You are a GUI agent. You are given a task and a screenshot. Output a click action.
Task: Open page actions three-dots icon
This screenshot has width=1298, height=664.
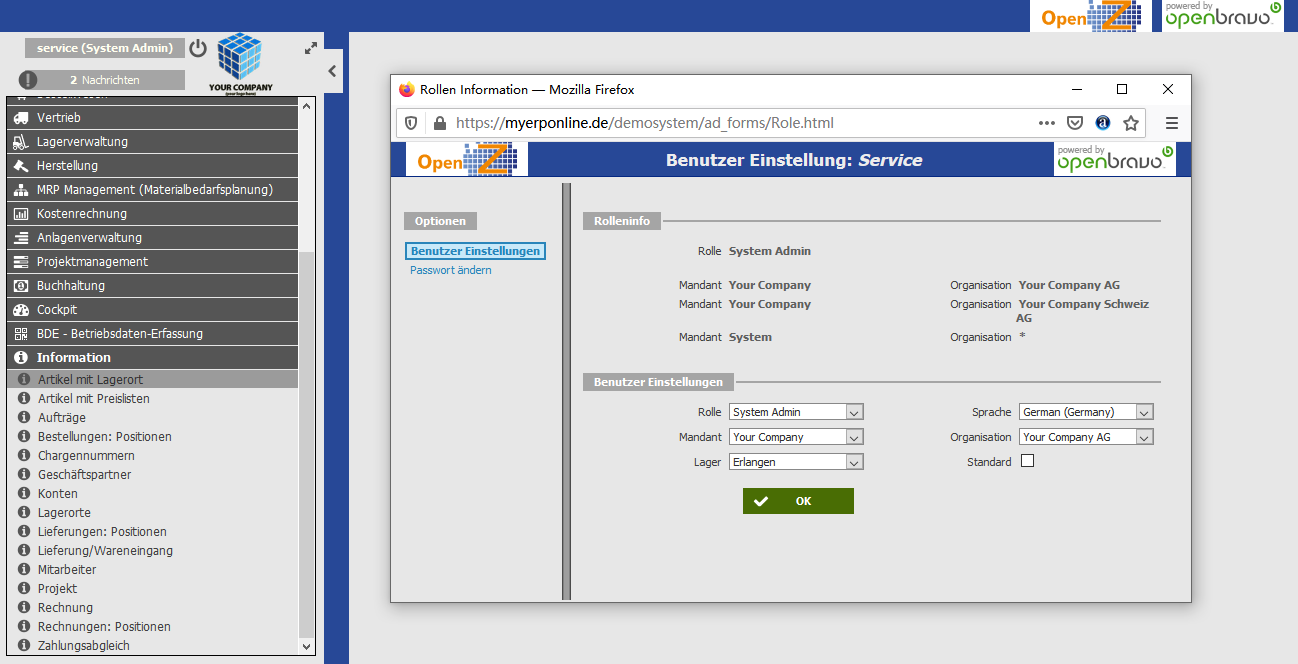pos(1047,123)
